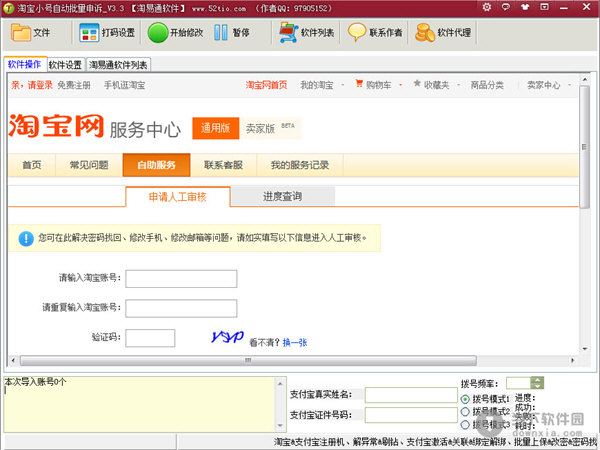The width and height of the screenshot is (600, 450).
Task: Click the 手机逛淘宝 link
Action: (x=125, y=85)
